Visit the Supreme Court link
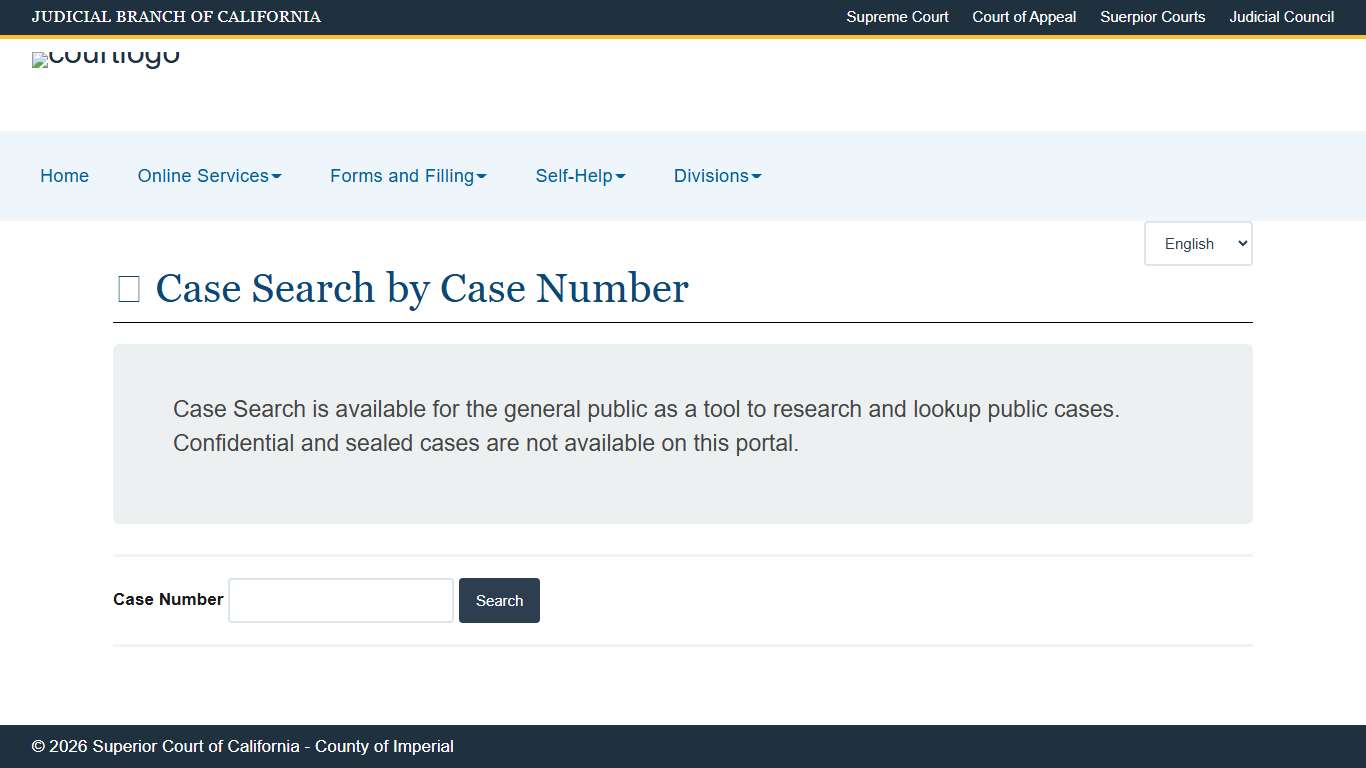Screen dimensions: 1366x768 click(x=897, y=17)
